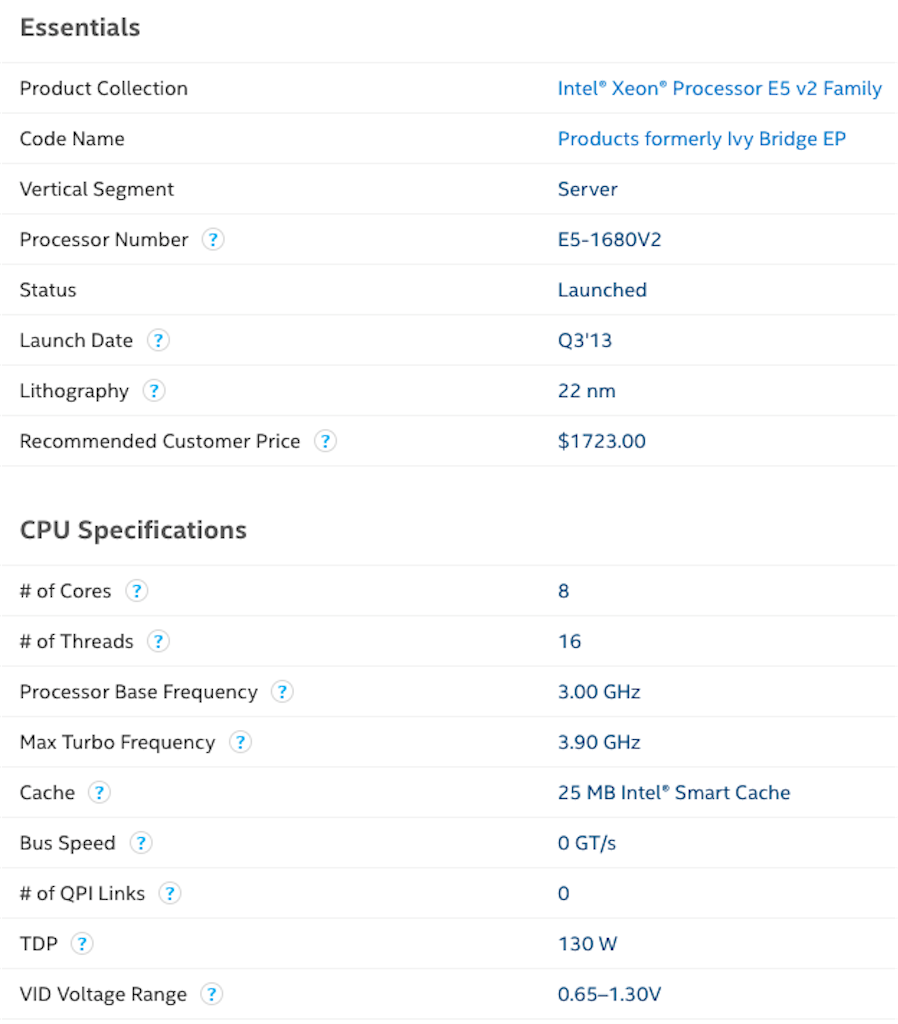
Task: Click Max Turbo Frequency question mark icon
Action: [240, 742]
